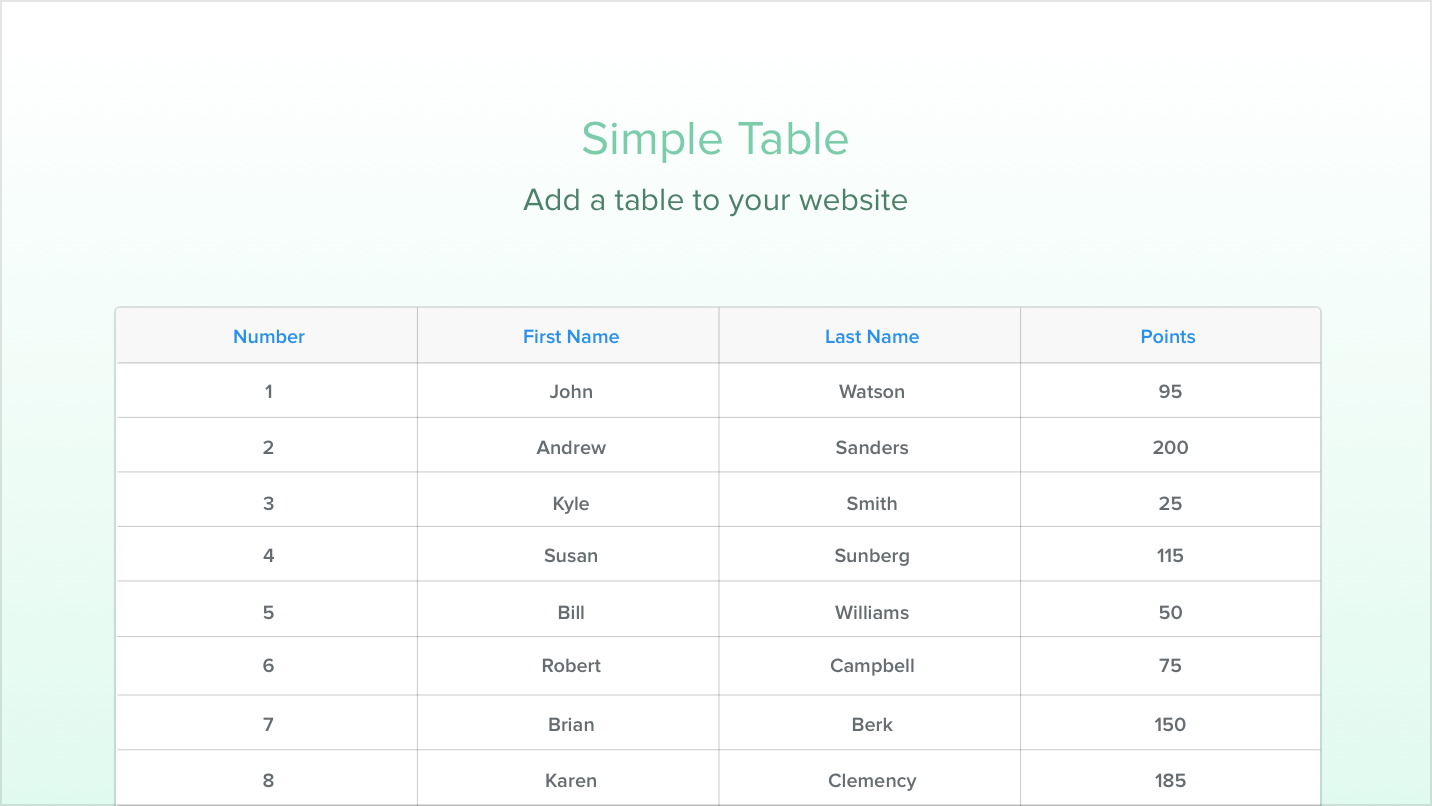
Task: Select John Watson's row number cell
Action: point(268,391)
